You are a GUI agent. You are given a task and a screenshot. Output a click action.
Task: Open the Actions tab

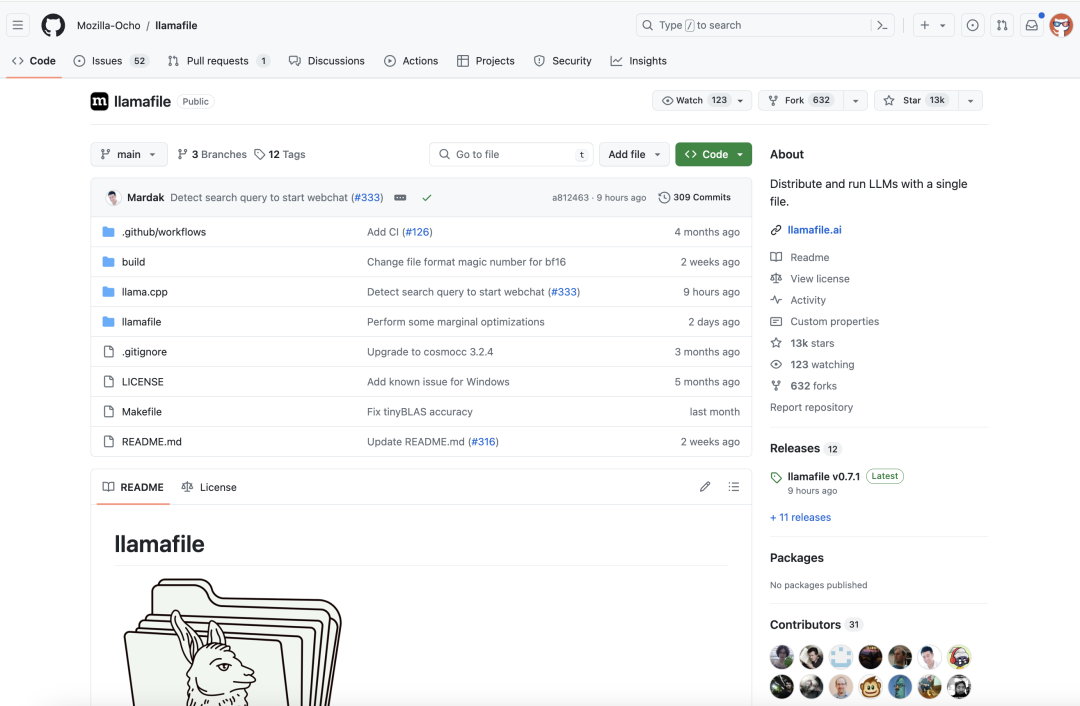[x=411, y=61]
